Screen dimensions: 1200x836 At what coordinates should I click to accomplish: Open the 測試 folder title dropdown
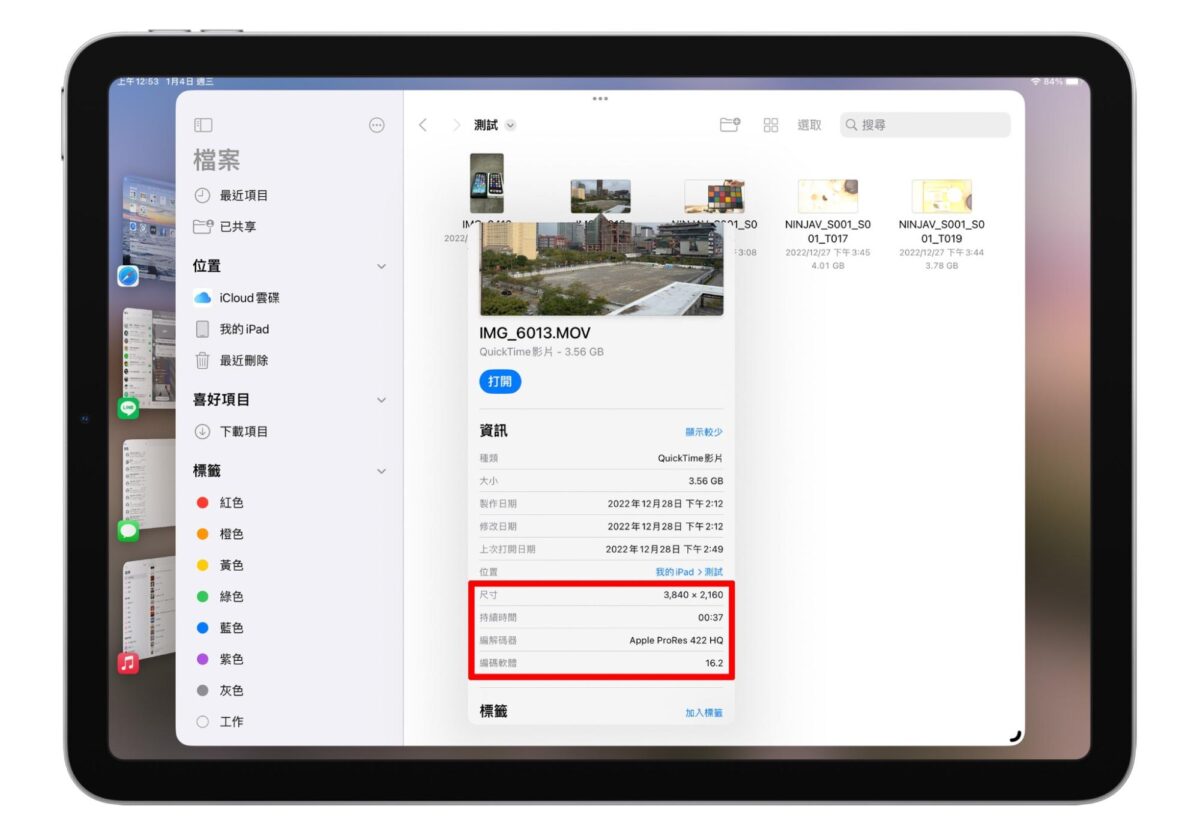pyautogui.click(x=495, y=125)
